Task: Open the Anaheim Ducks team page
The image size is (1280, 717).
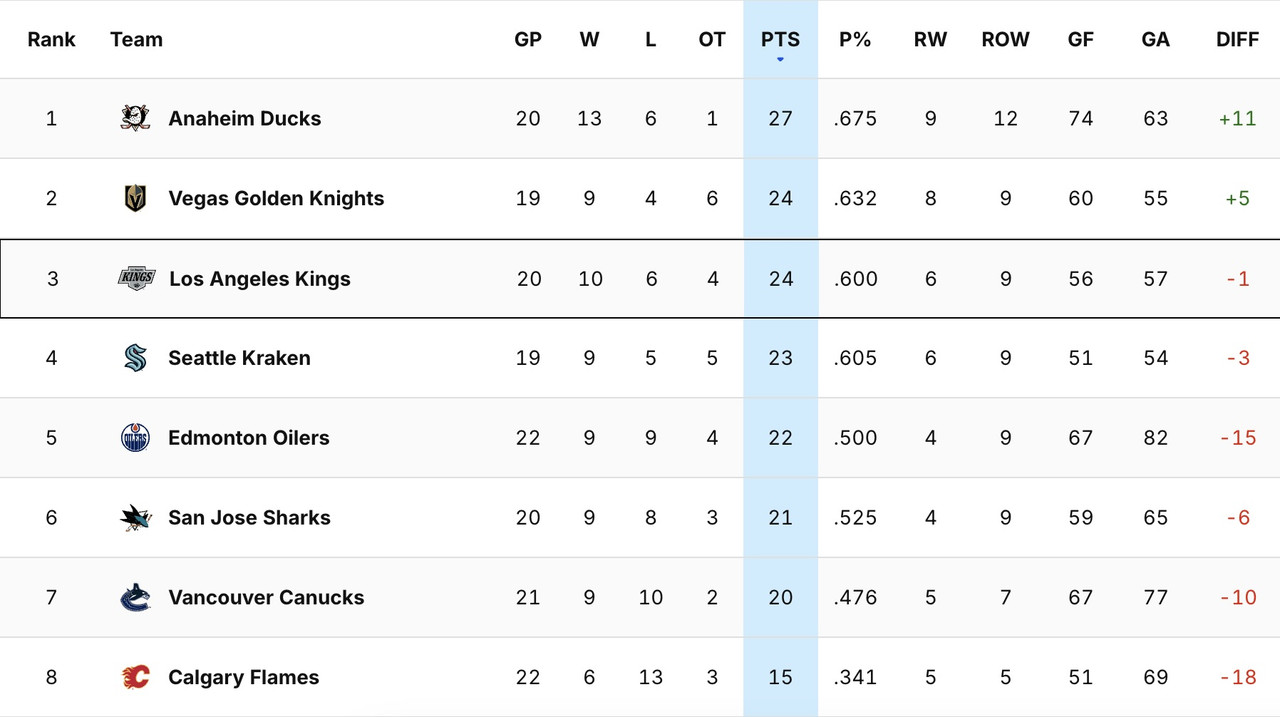Action: [x=244, y=118]
